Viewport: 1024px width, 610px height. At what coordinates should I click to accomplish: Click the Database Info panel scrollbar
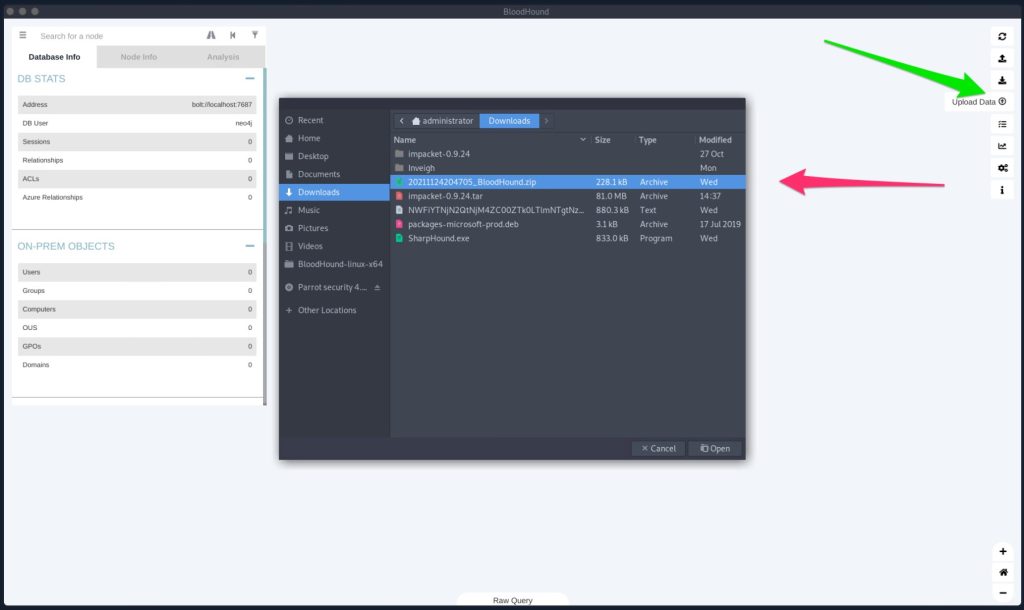tap(264, 236)
